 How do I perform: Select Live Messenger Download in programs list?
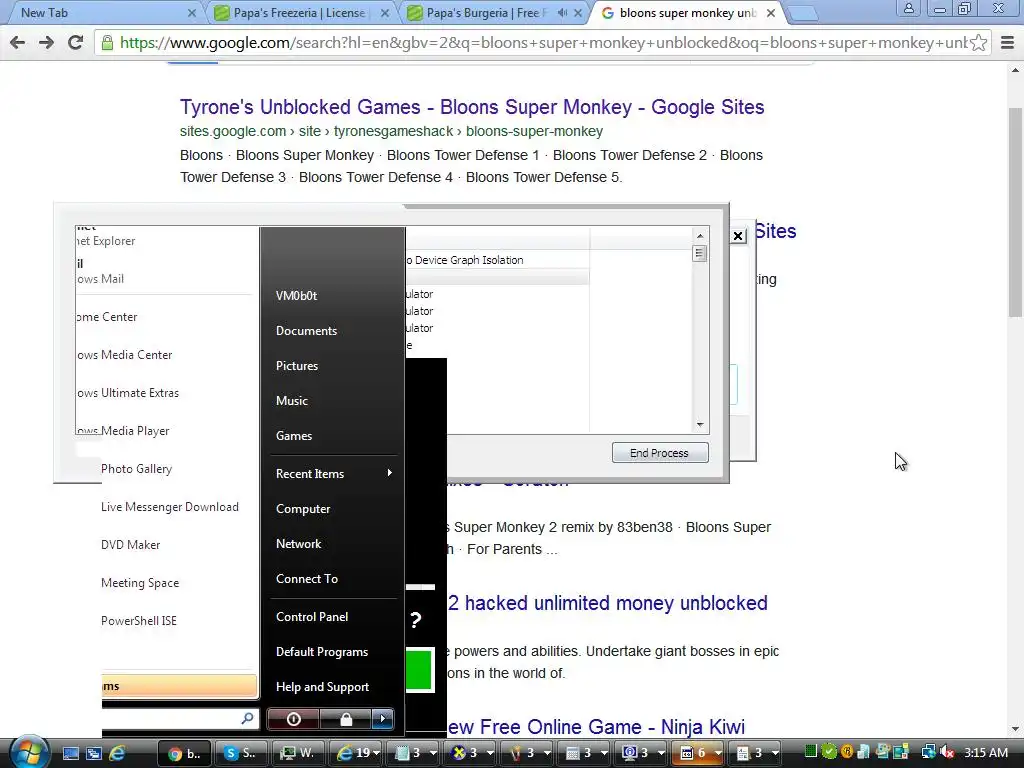(x=170, y=507)
